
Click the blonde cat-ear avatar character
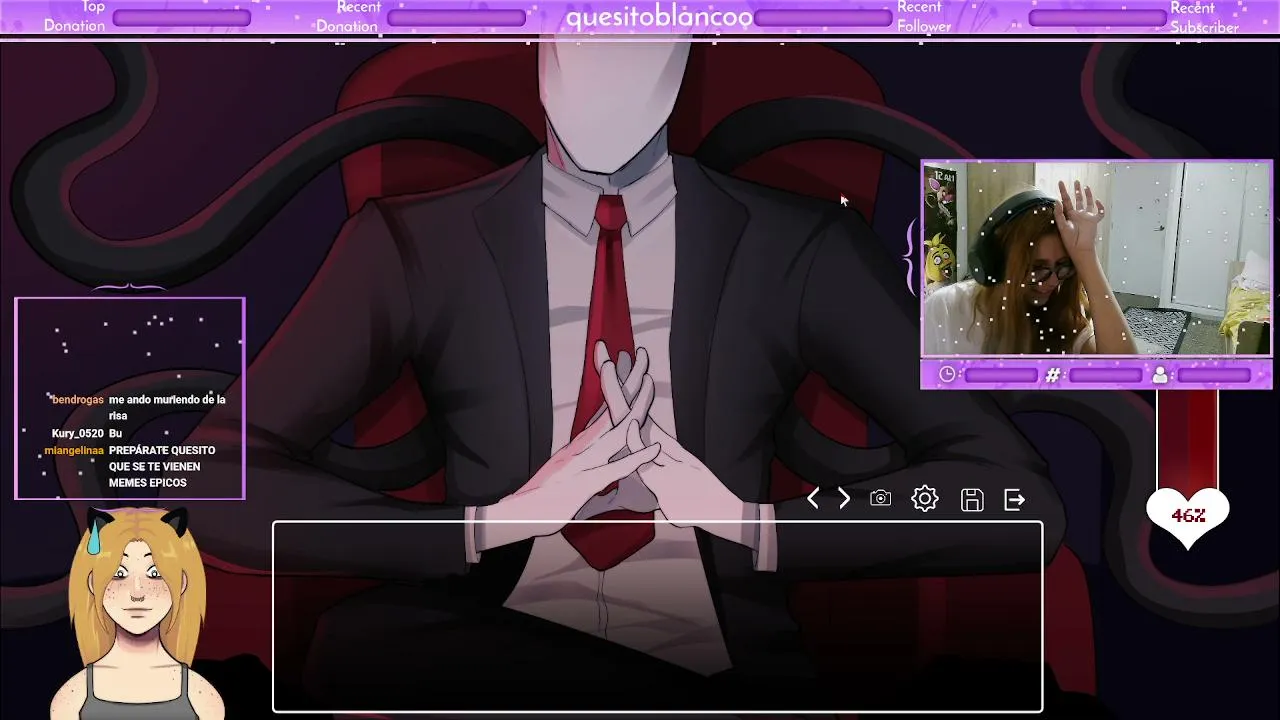click(137, 614)
